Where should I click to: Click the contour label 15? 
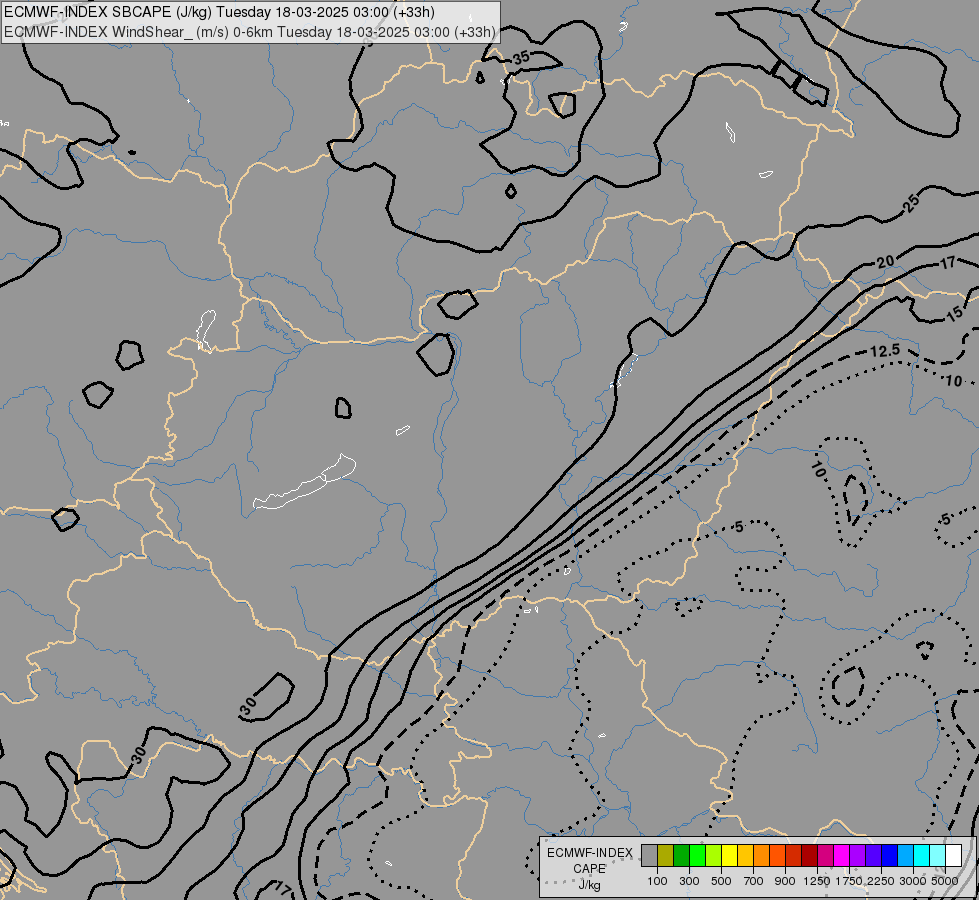coord(955,314)
